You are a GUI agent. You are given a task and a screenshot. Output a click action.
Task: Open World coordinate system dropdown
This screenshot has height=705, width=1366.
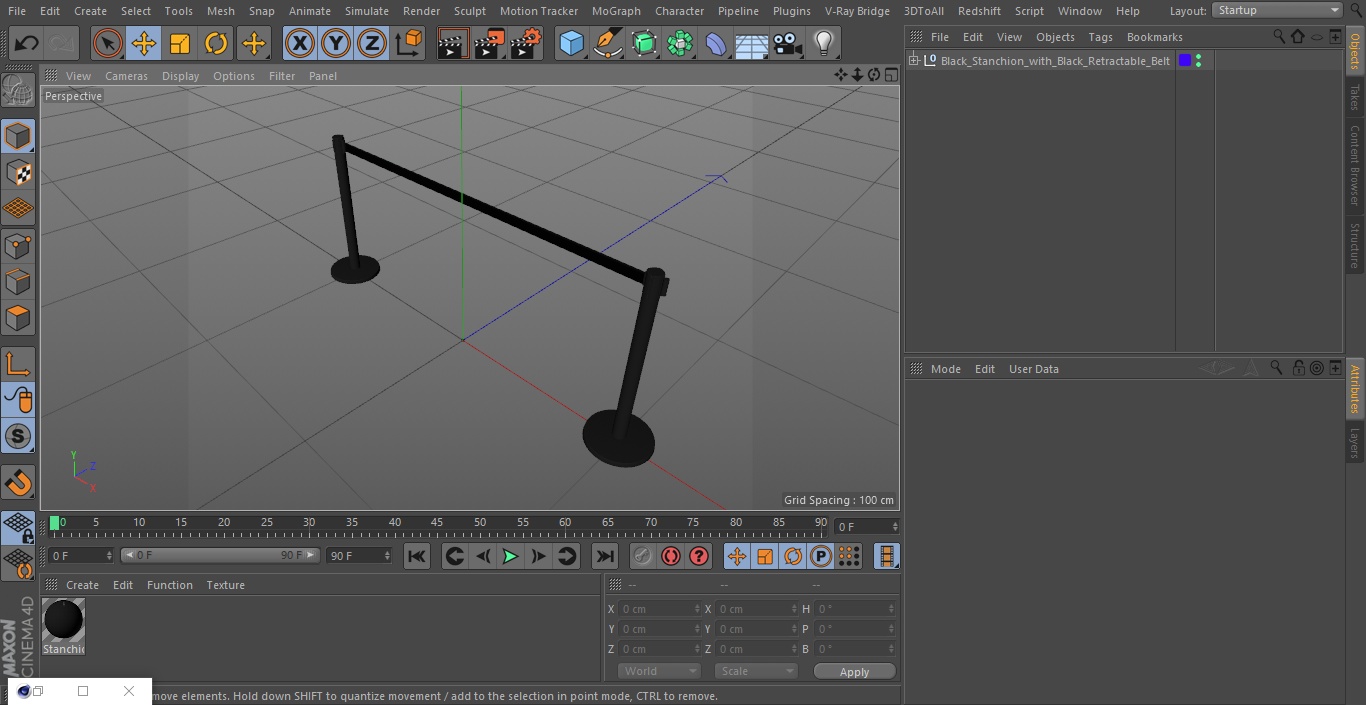(659, 671)
